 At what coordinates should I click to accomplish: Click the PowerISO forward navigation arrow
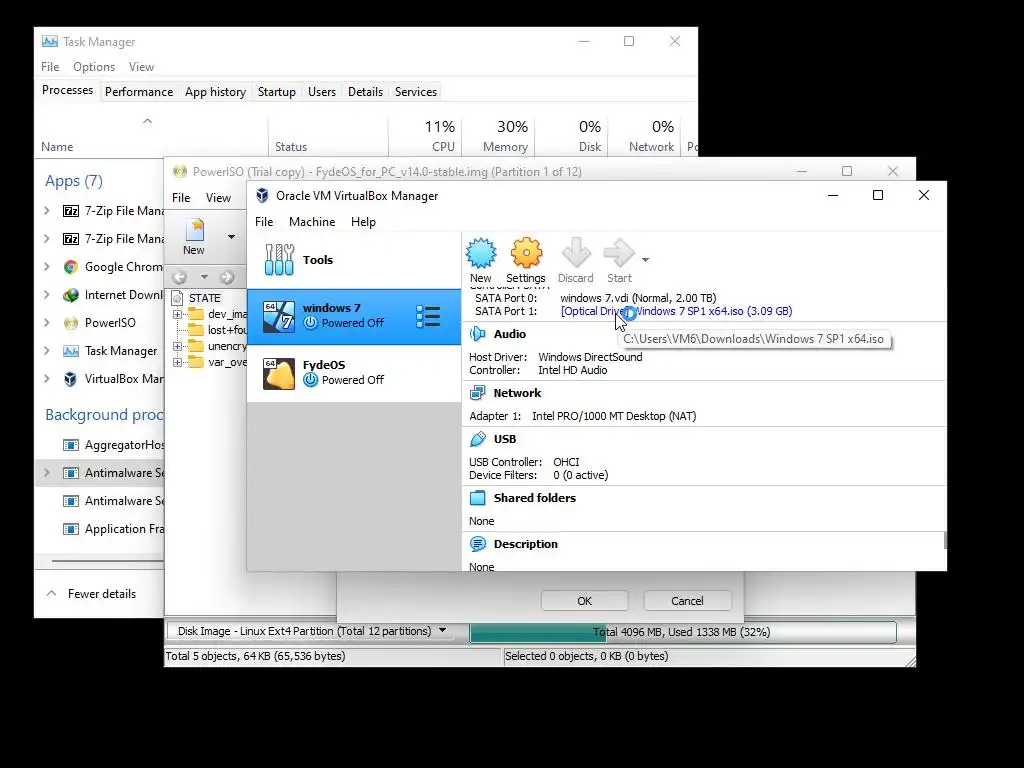pyautogui.click(x=227, y=278)
